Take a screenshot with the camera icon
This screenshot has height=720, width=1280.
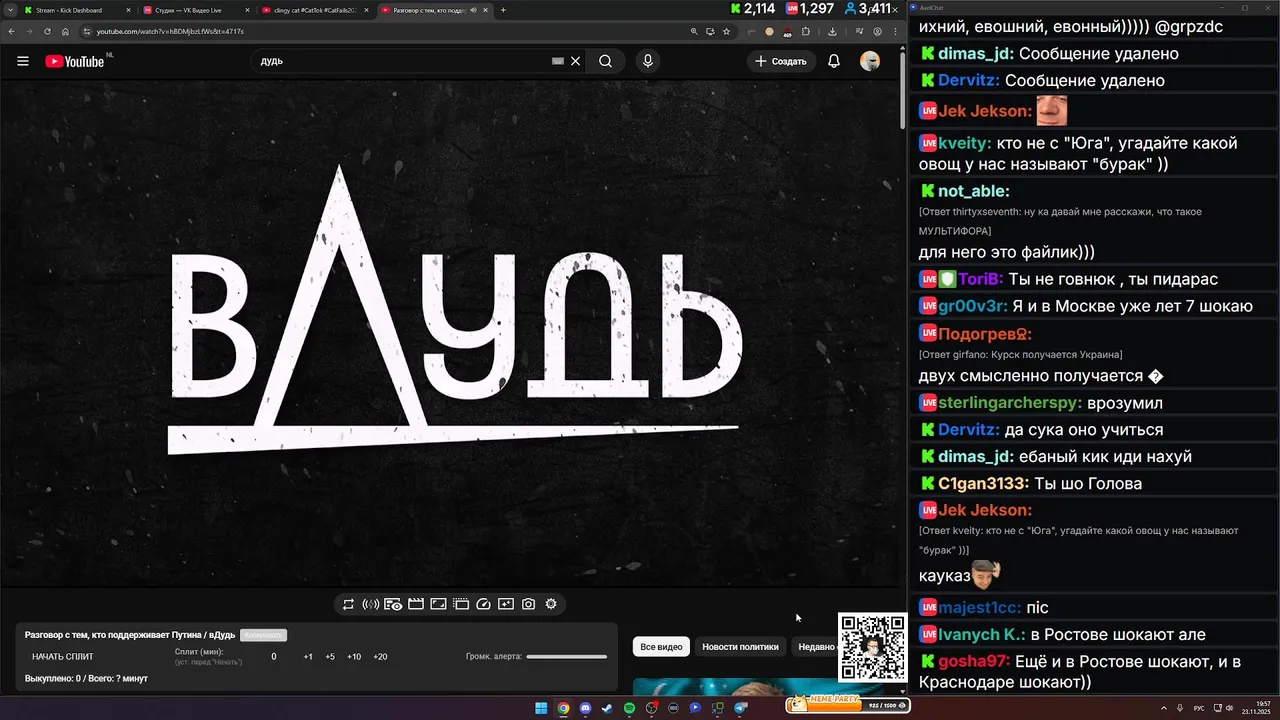528,604
